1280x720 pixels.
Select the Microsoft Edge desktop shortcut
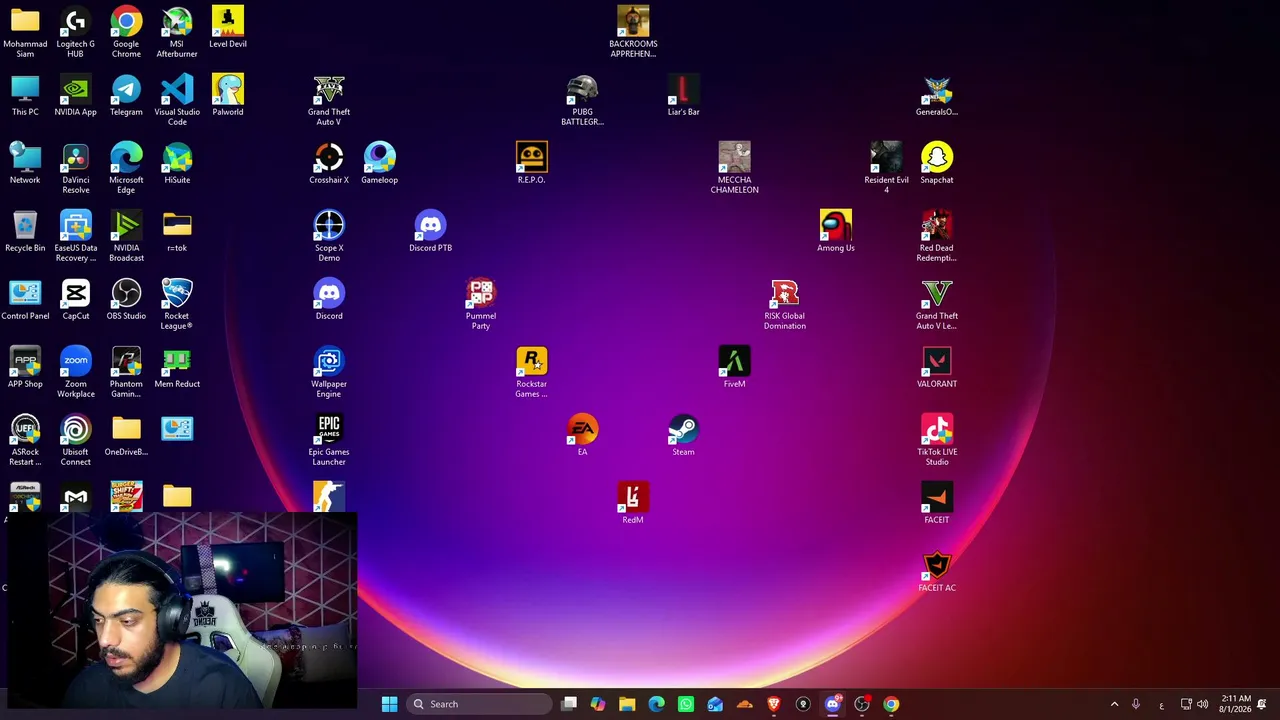point(126,168)
